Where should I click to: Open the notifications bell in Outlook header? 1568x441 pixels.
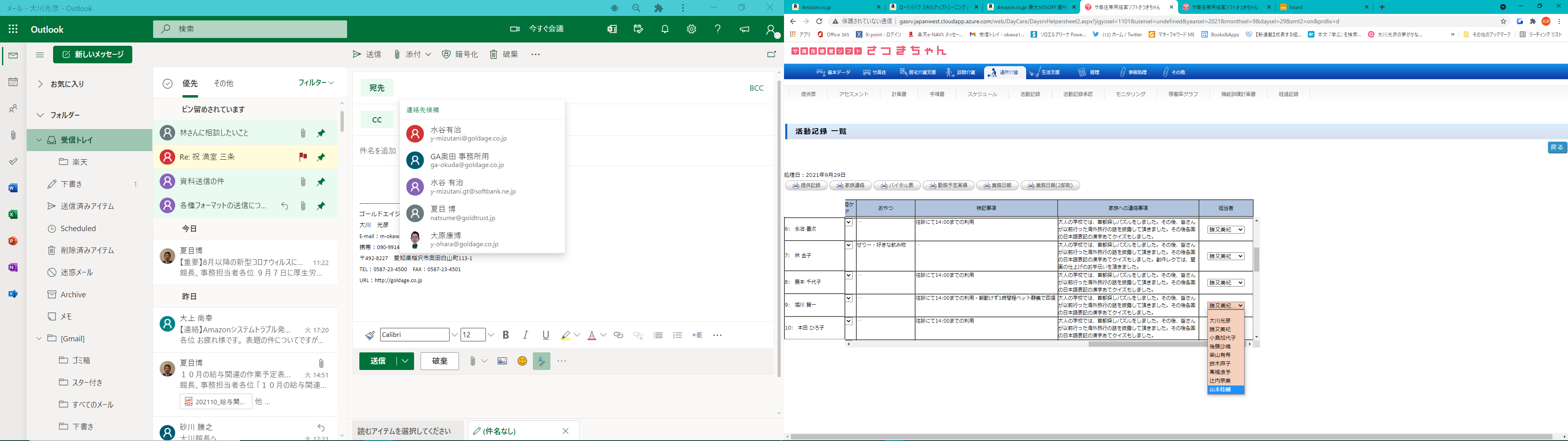[665, 29]
